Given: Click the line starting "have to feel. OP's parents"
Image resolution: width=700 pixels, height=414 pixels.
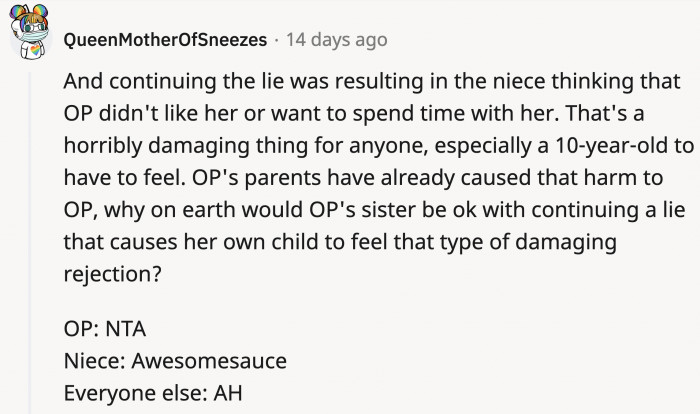Looking at the screenshot, I should point(363,178).
